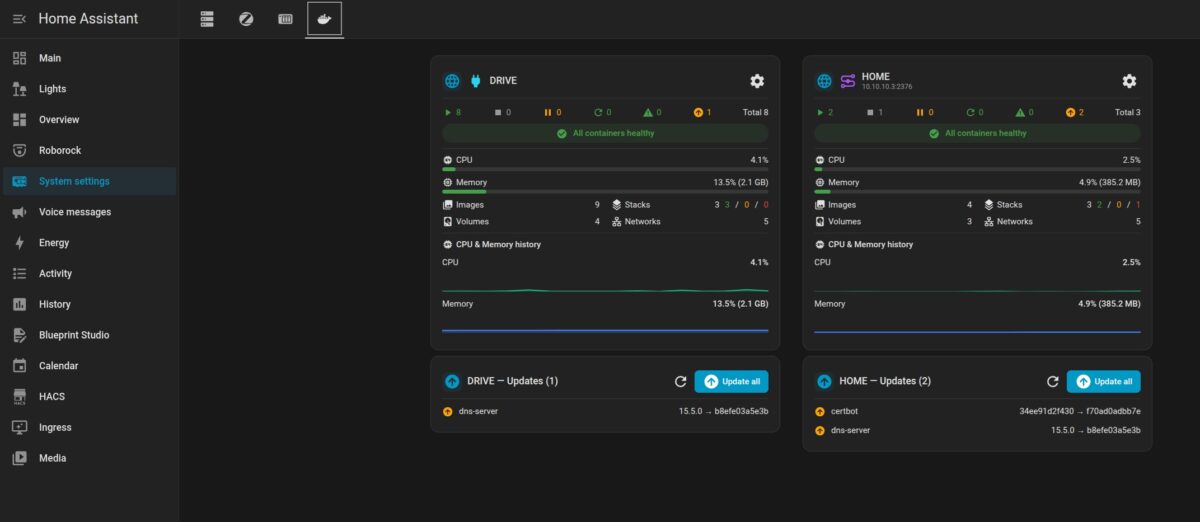Refresh the DRIVE updates list
1200x522 pixels.
point(680,381)
